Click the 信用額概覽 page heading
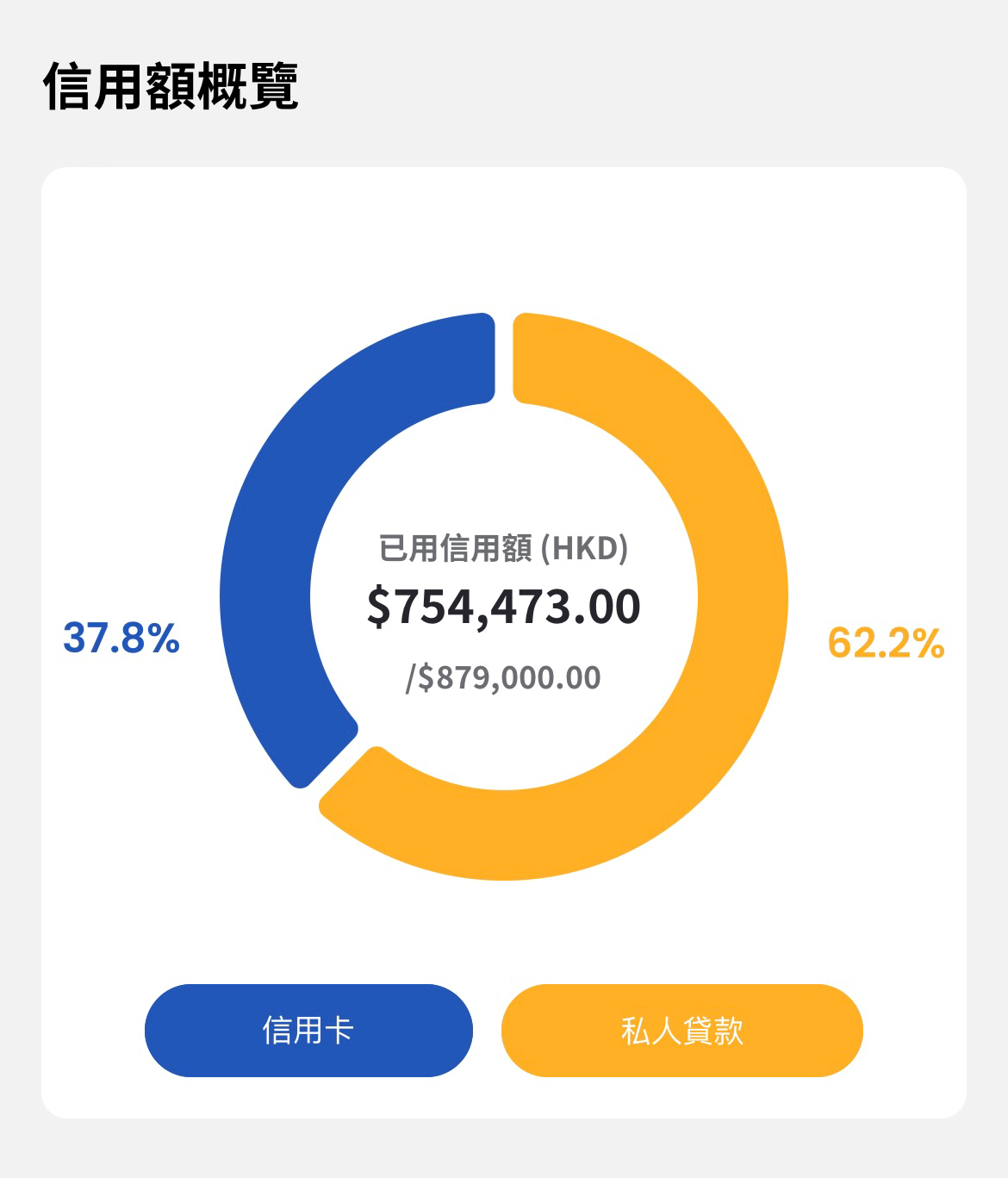This screenshot has width=1008, height=1178. coord(171,87)
